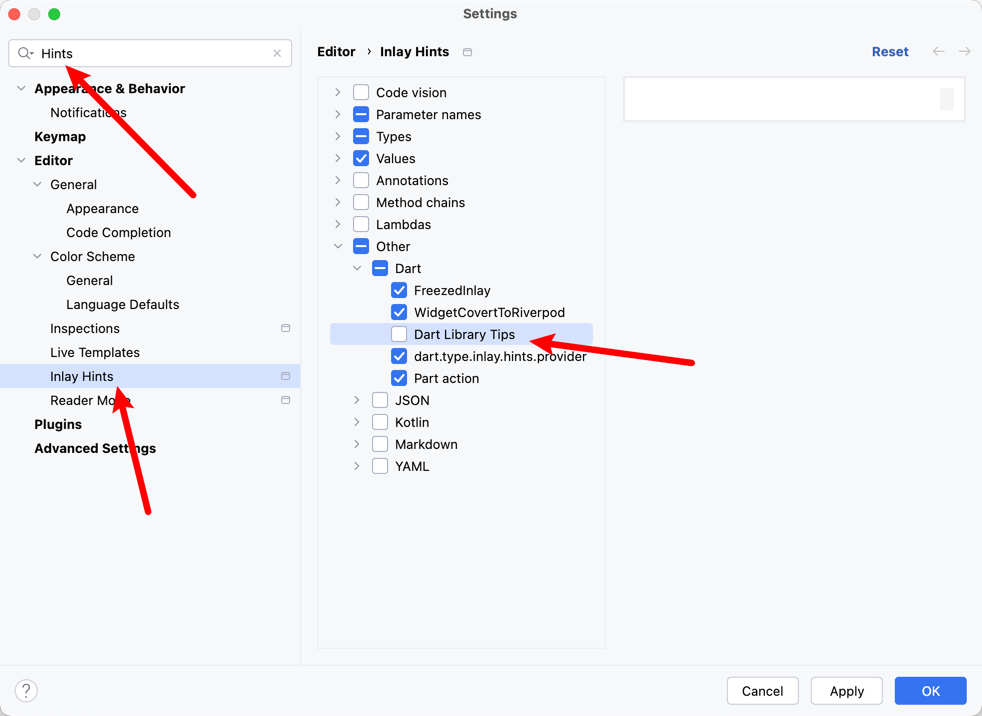
Task: Expand the Parameter names node
Action: tap(338, 114)
